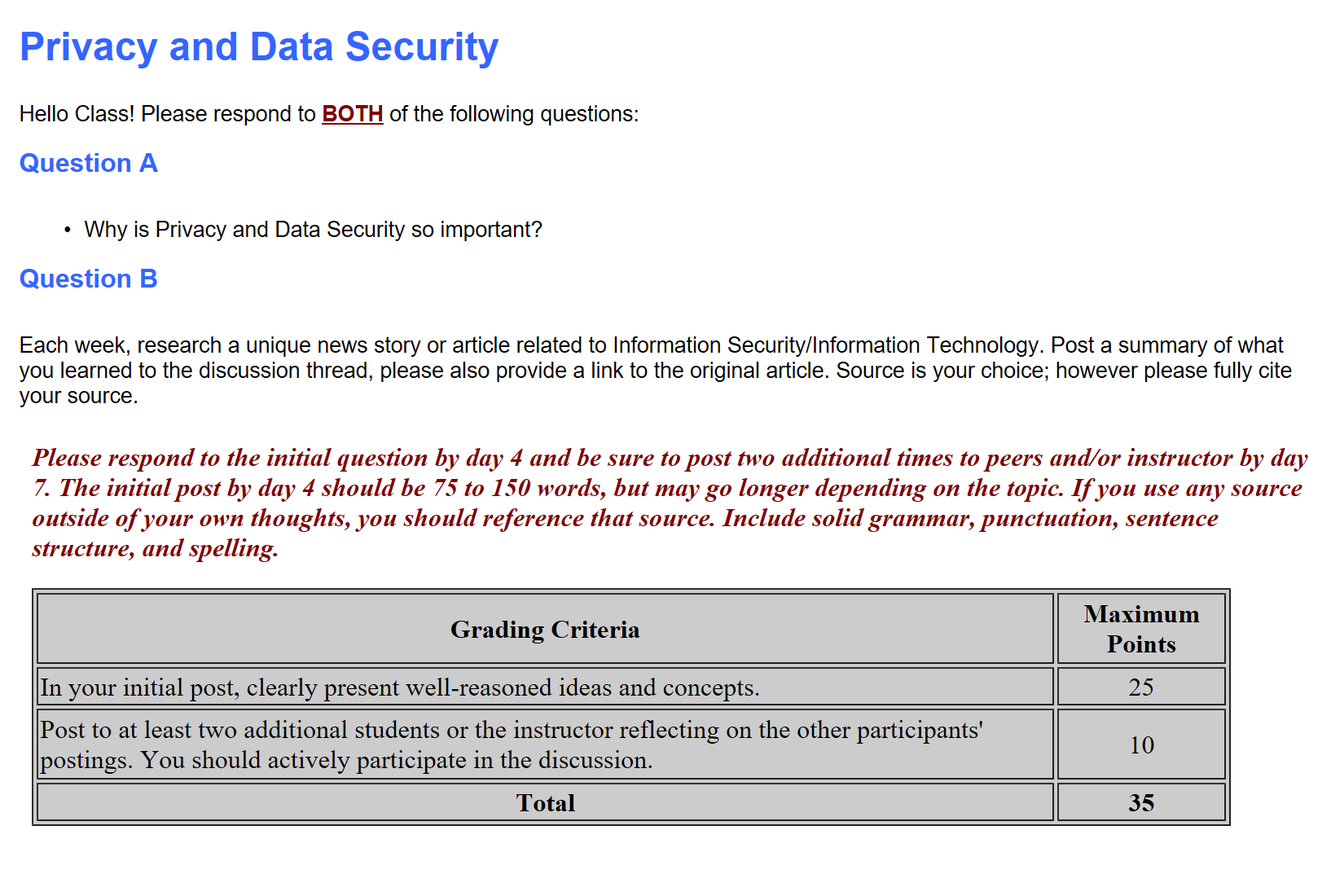
Task: Click the Total row label
Action: pyautogui.click(x=545, y=802)
